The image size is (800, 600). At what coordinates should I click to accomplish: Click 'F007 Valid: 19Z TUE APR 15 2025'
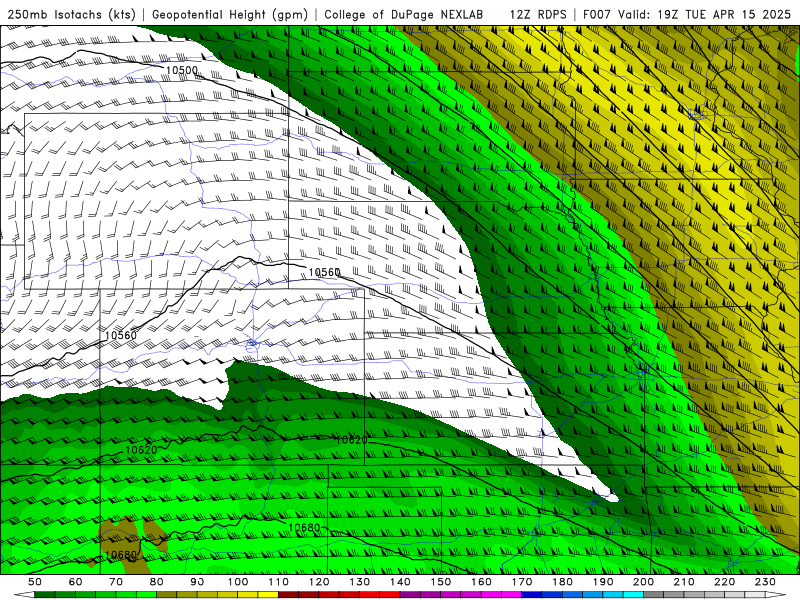[x=687, y=14]
